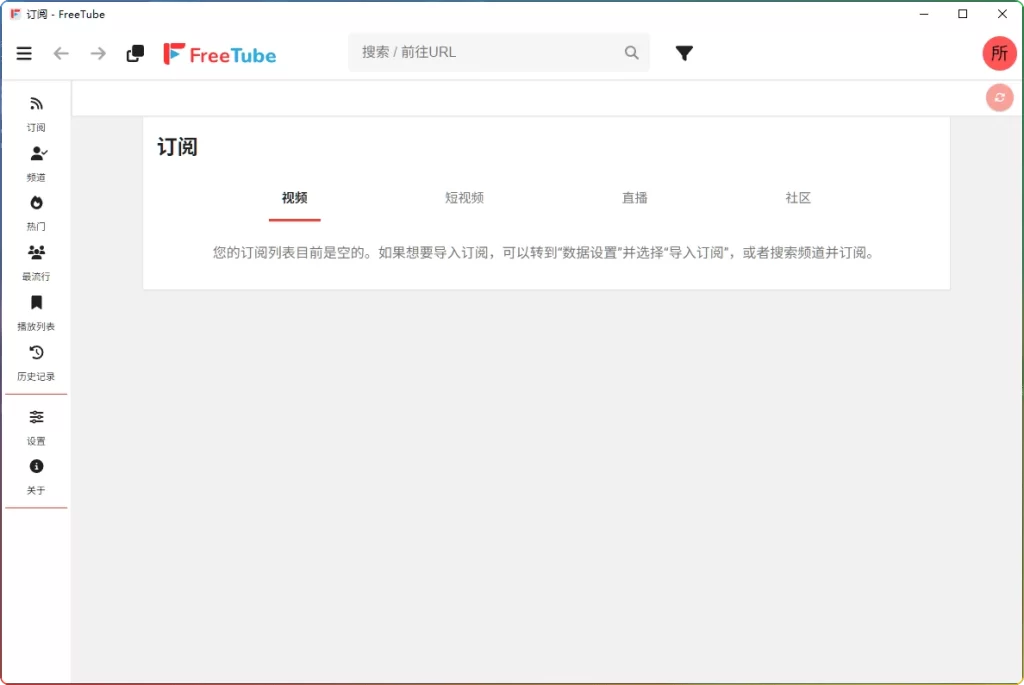Click the empty subscription list message

[543, 253]
